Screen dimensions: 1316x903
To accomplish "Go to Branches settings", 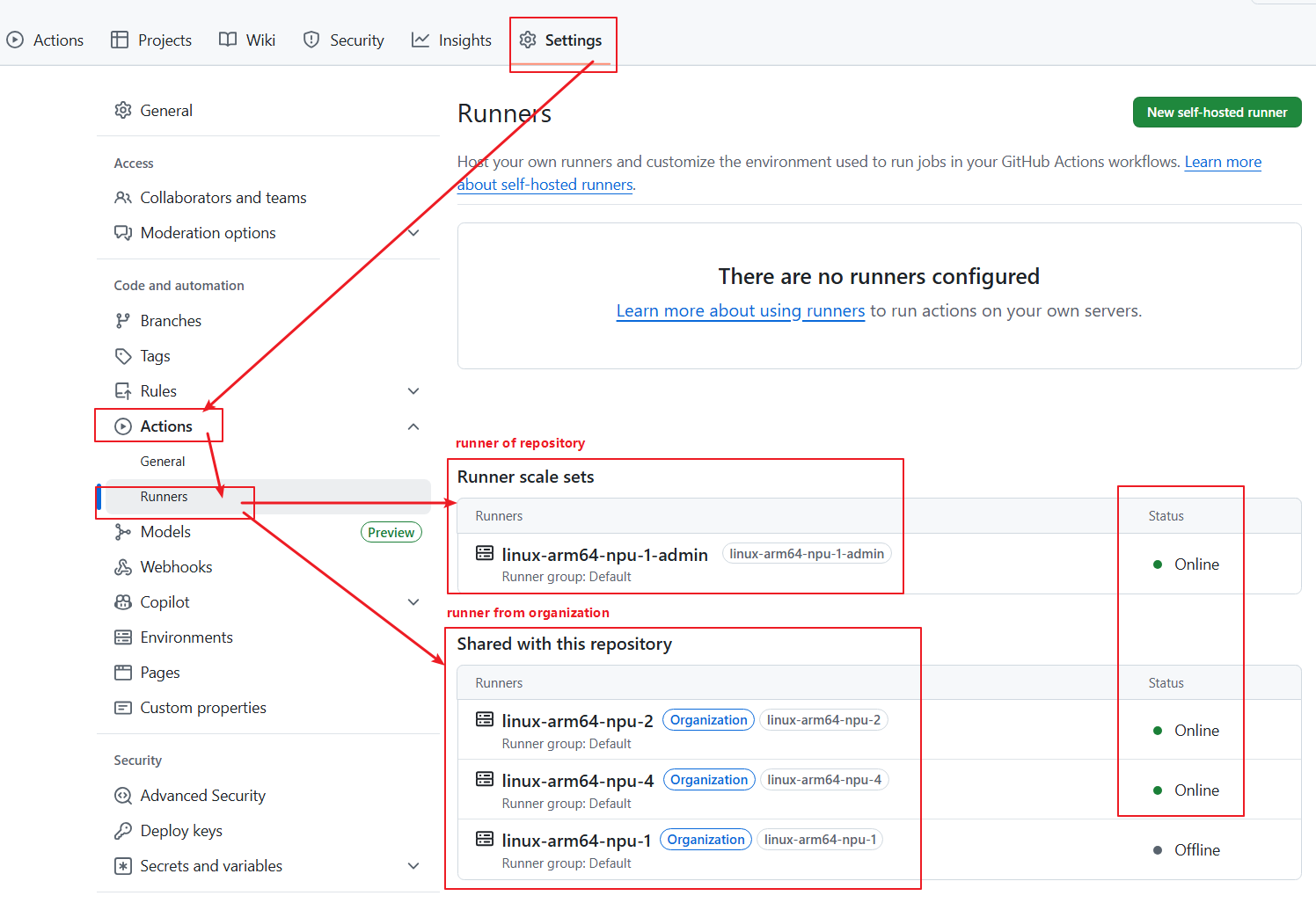I will point(171,321).
